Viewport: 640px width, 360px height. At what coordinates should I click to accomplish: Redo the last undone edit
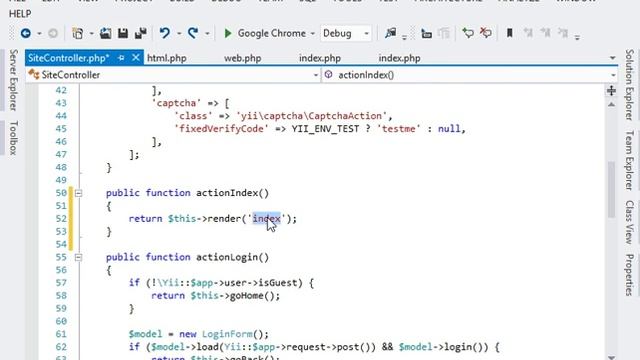[x=193, y=33]
